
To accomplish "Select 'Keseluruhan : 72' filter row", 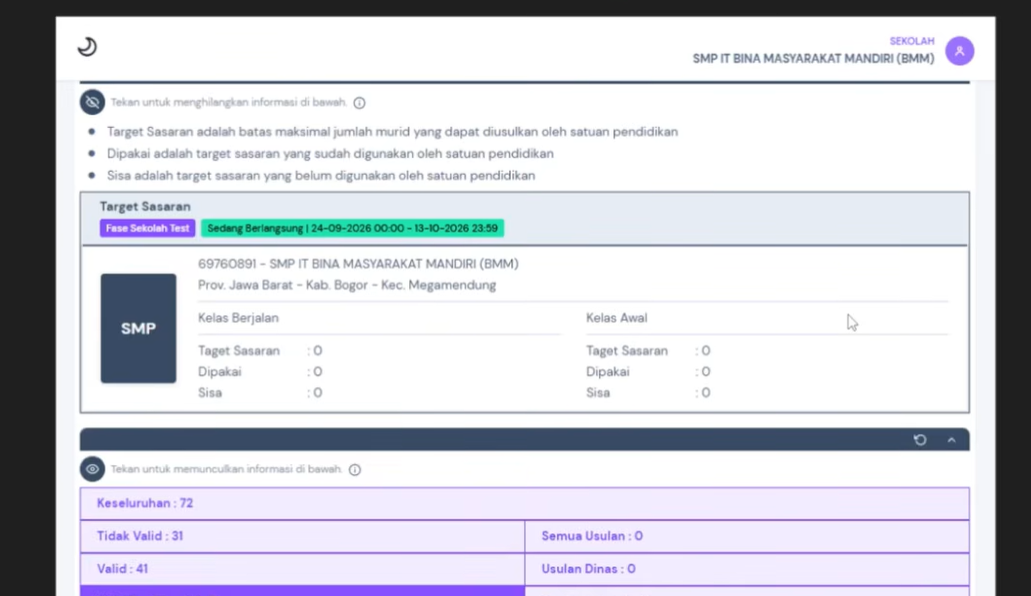I will (525, 503).
